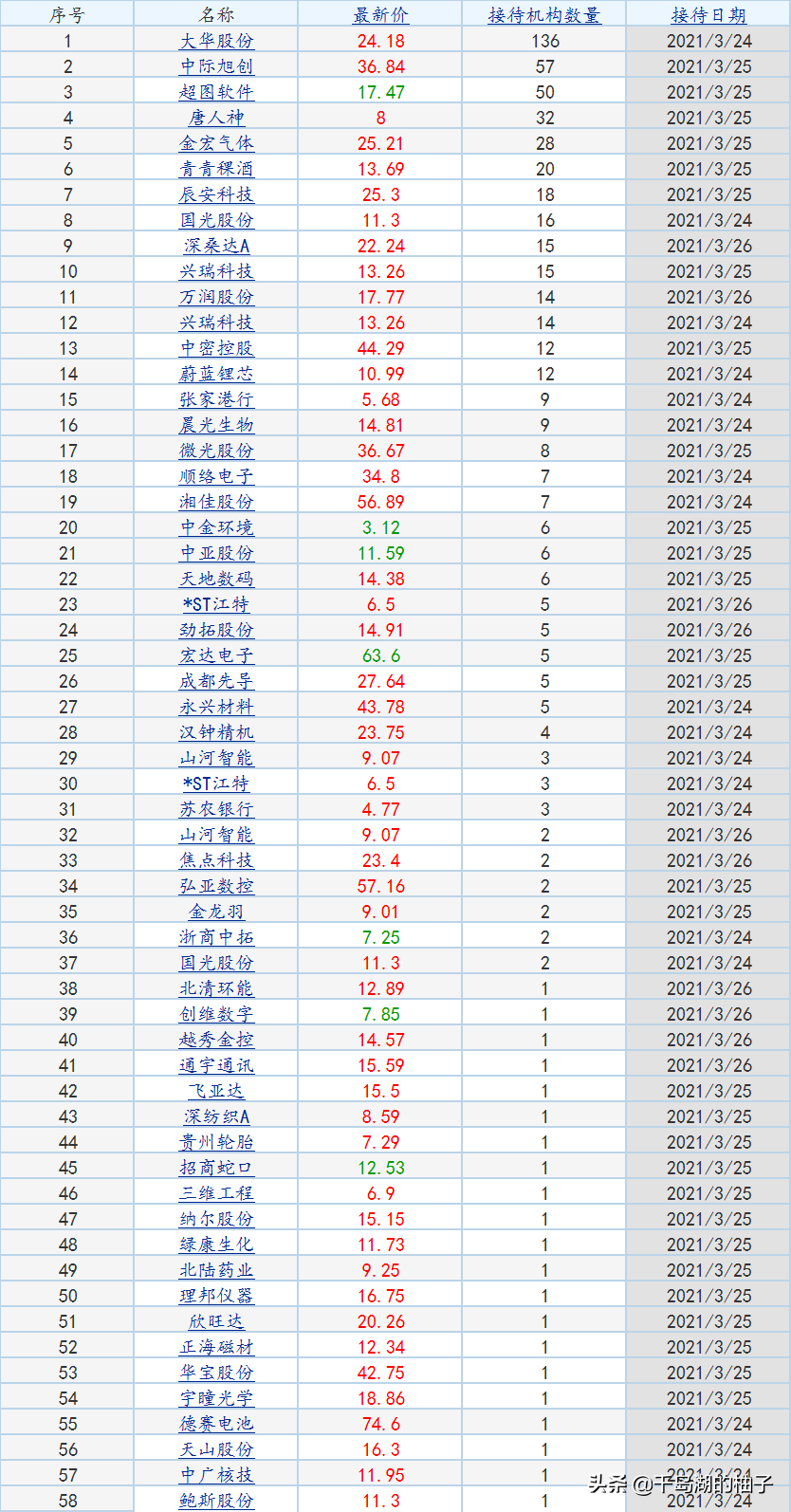This screenshot has height=1512, width=791.
Task: Click the 晨光生物 stock name
Action: coord(216,425)
